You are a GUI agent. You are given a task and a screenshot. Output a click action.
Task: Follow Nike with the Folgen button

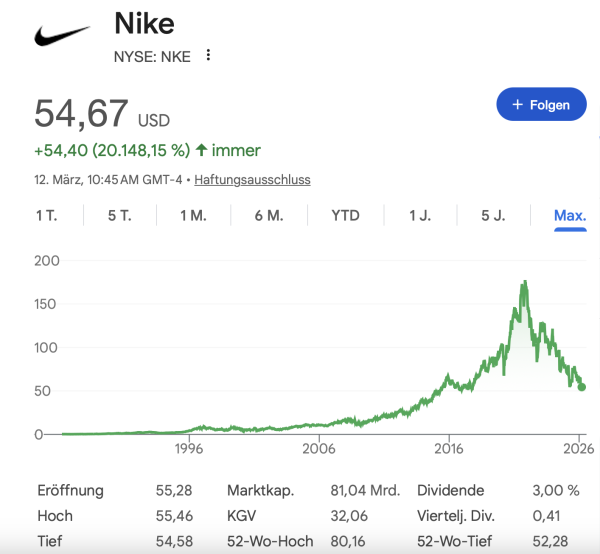(x=541, y=104)
